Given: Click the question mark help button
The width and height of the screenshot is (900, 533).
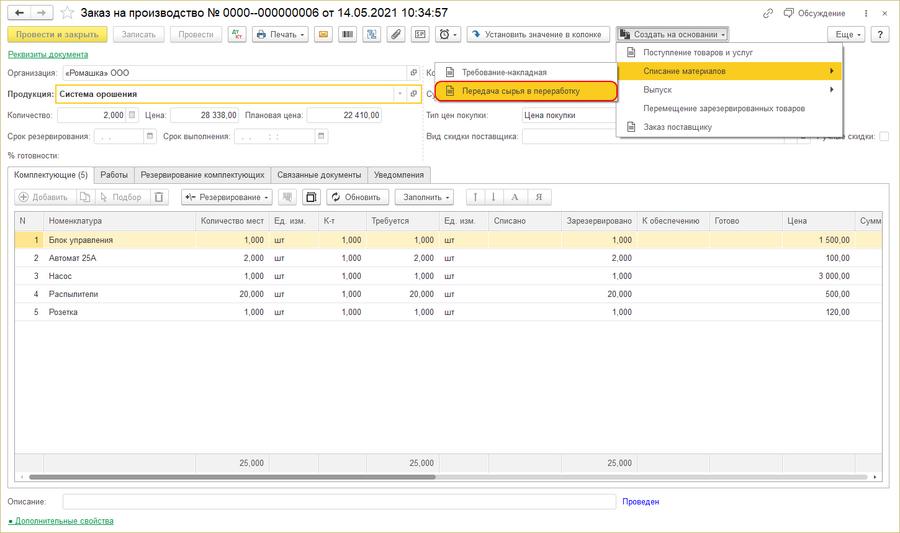Looking at the screenshot, I should coord(880,34).
